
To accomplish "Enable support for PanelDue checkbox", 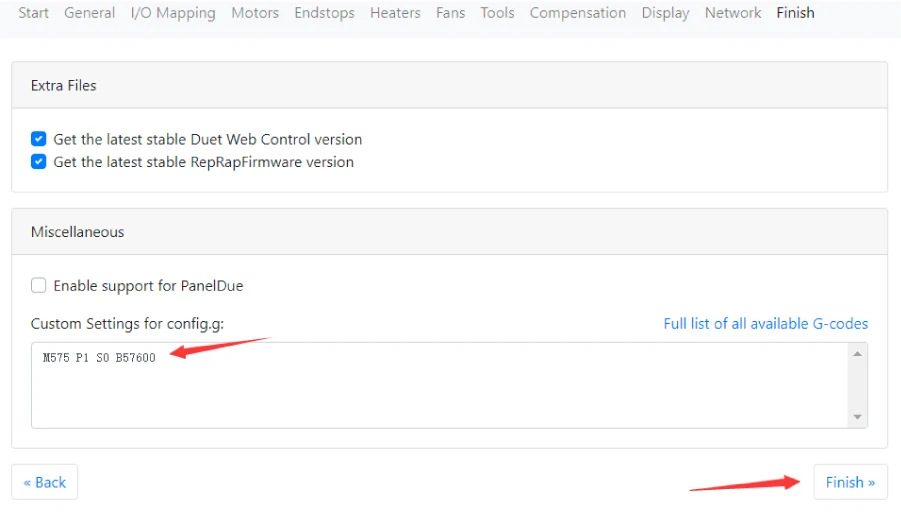I will coord(39,285).
